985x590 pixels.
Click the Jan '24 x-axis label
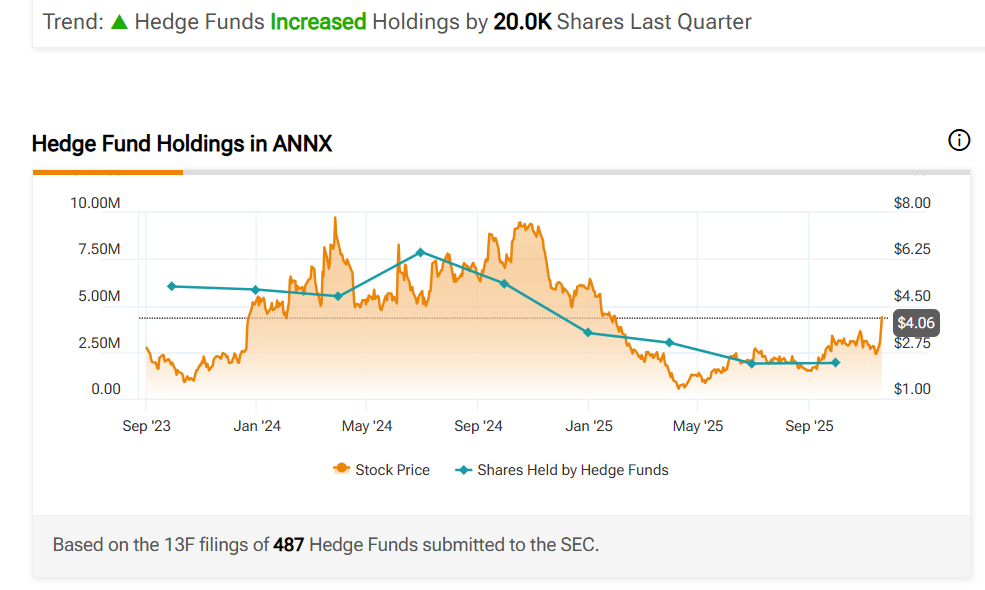click(257, 426)
